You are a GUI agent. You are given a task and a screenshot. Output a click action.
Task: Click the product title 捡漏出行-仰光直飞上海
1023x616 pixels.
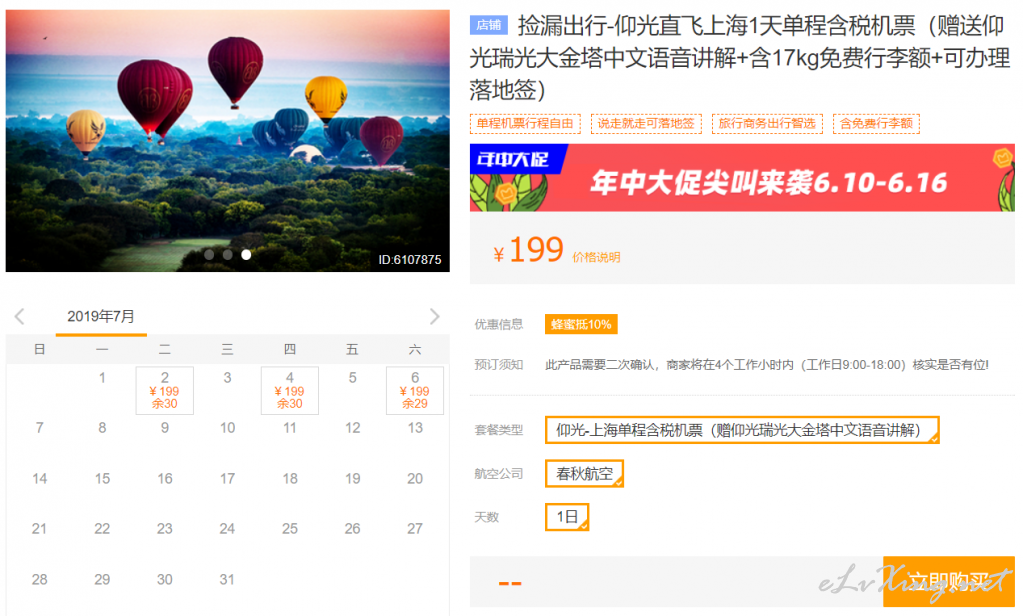tap(740, 57)
